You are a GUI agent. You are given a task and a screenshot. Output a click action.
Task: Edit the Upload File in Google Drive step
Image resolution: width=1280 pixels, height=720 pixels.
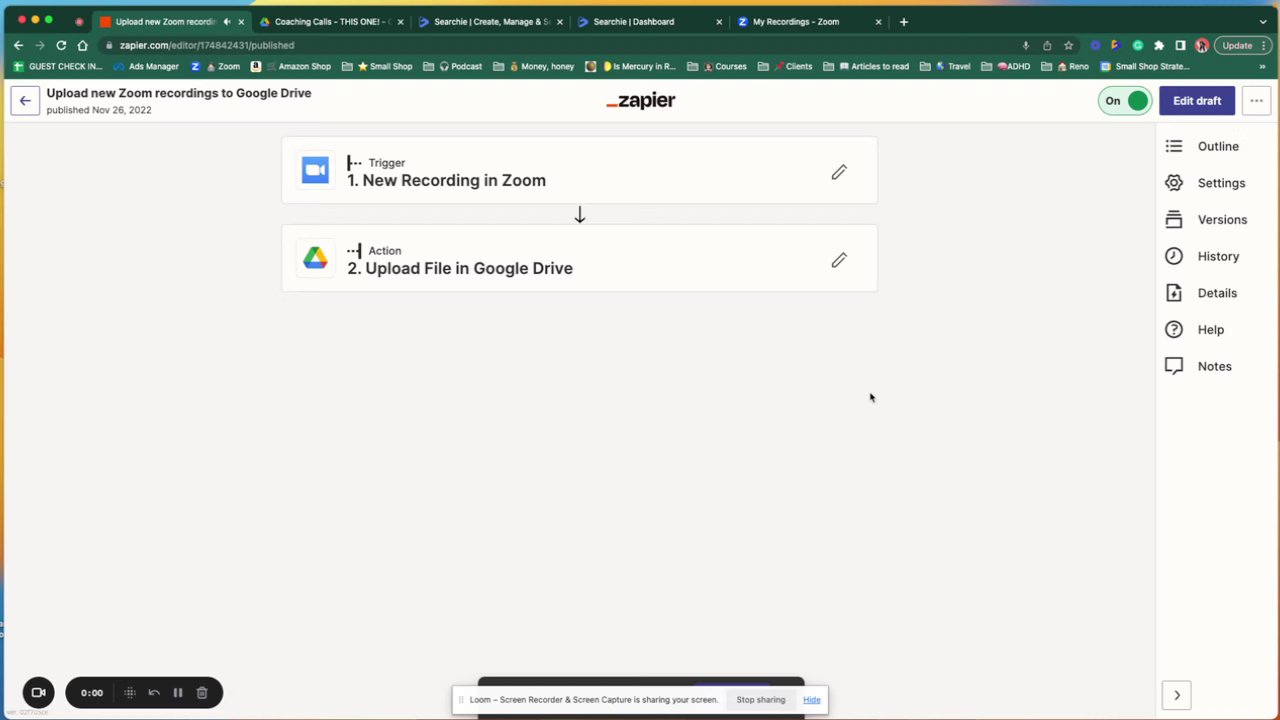(x=839, y=260)
